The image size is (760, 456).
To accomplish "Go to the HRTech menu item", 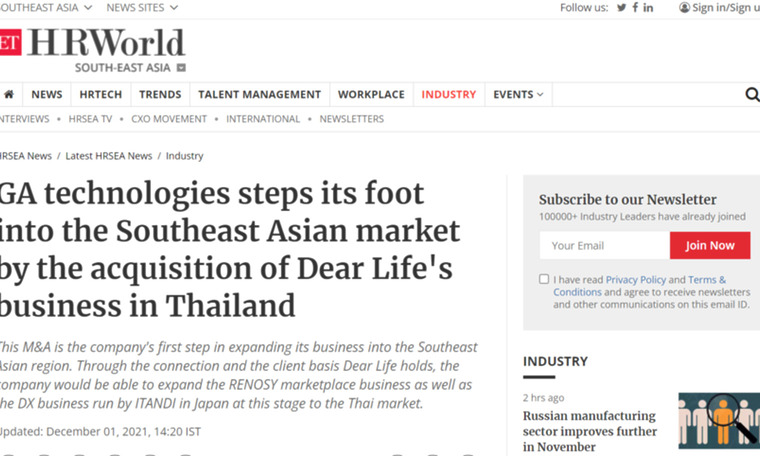I will point(100,95).
